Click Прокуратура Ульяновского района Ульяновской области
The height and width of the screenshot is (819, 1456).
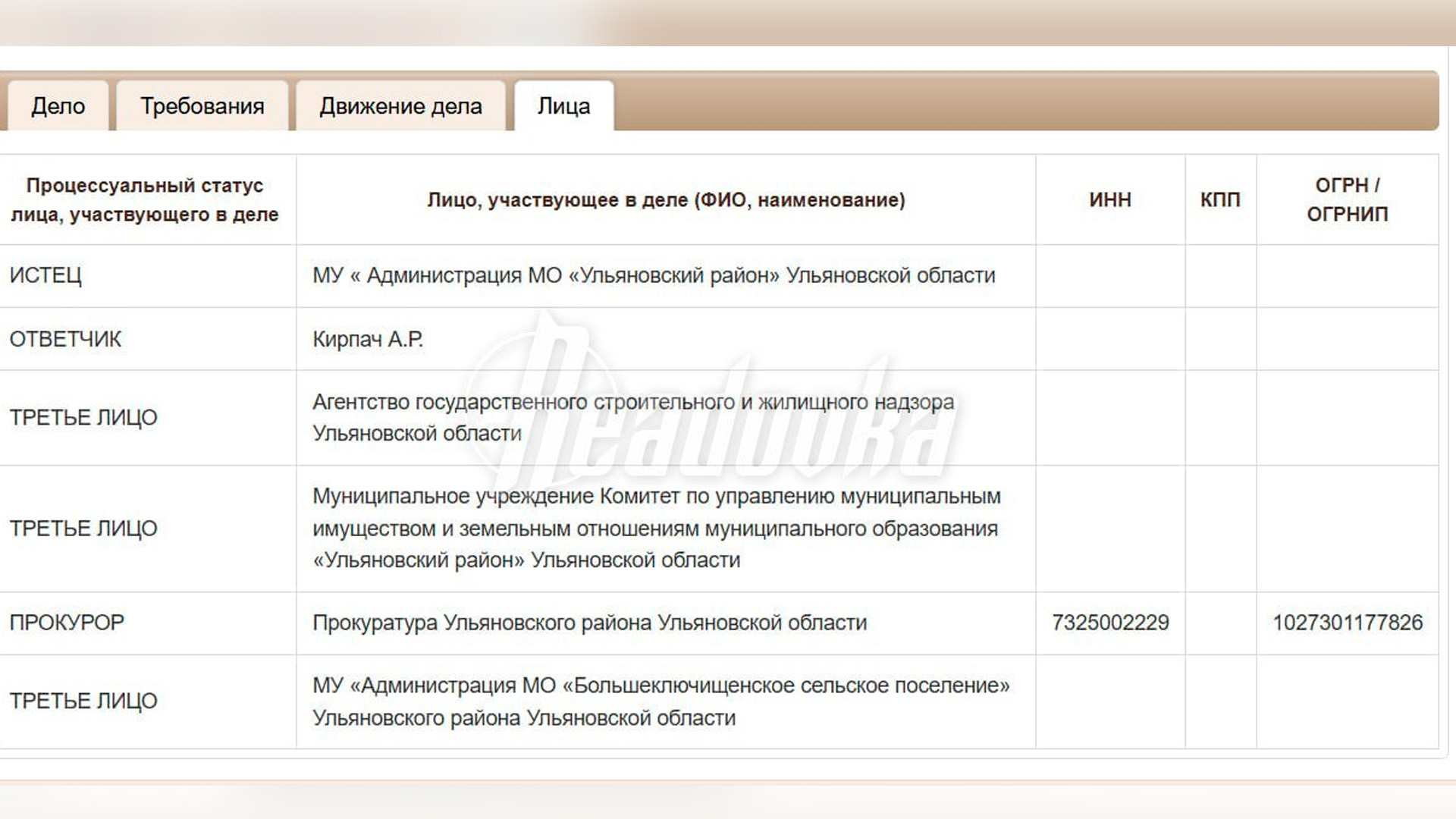[x=589, y=623]
